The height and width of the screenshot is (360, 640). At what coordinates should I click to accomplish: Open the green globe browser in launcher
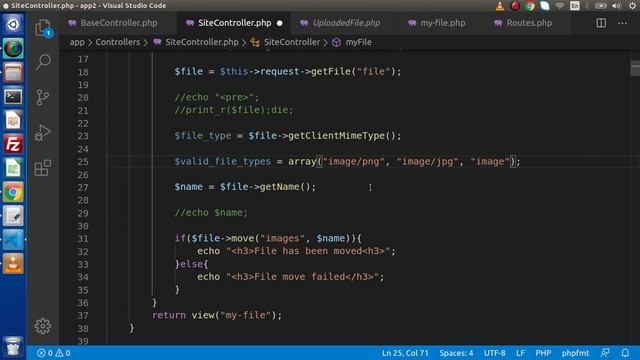(x=13, y=49)
